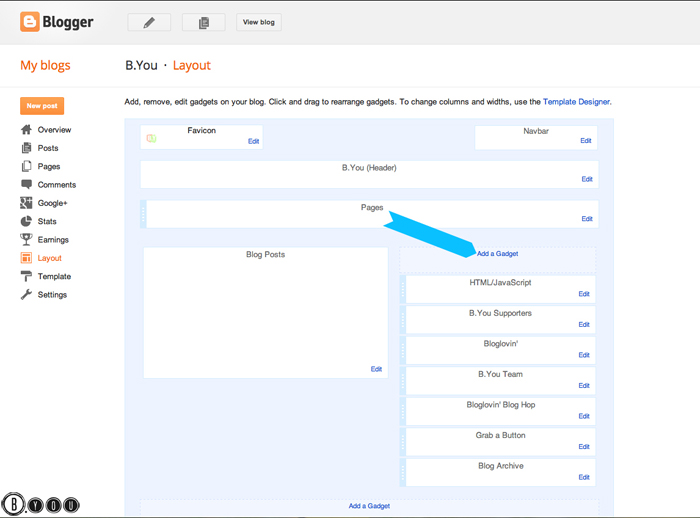Click the Layout sidebar icon

pos(26,258)
